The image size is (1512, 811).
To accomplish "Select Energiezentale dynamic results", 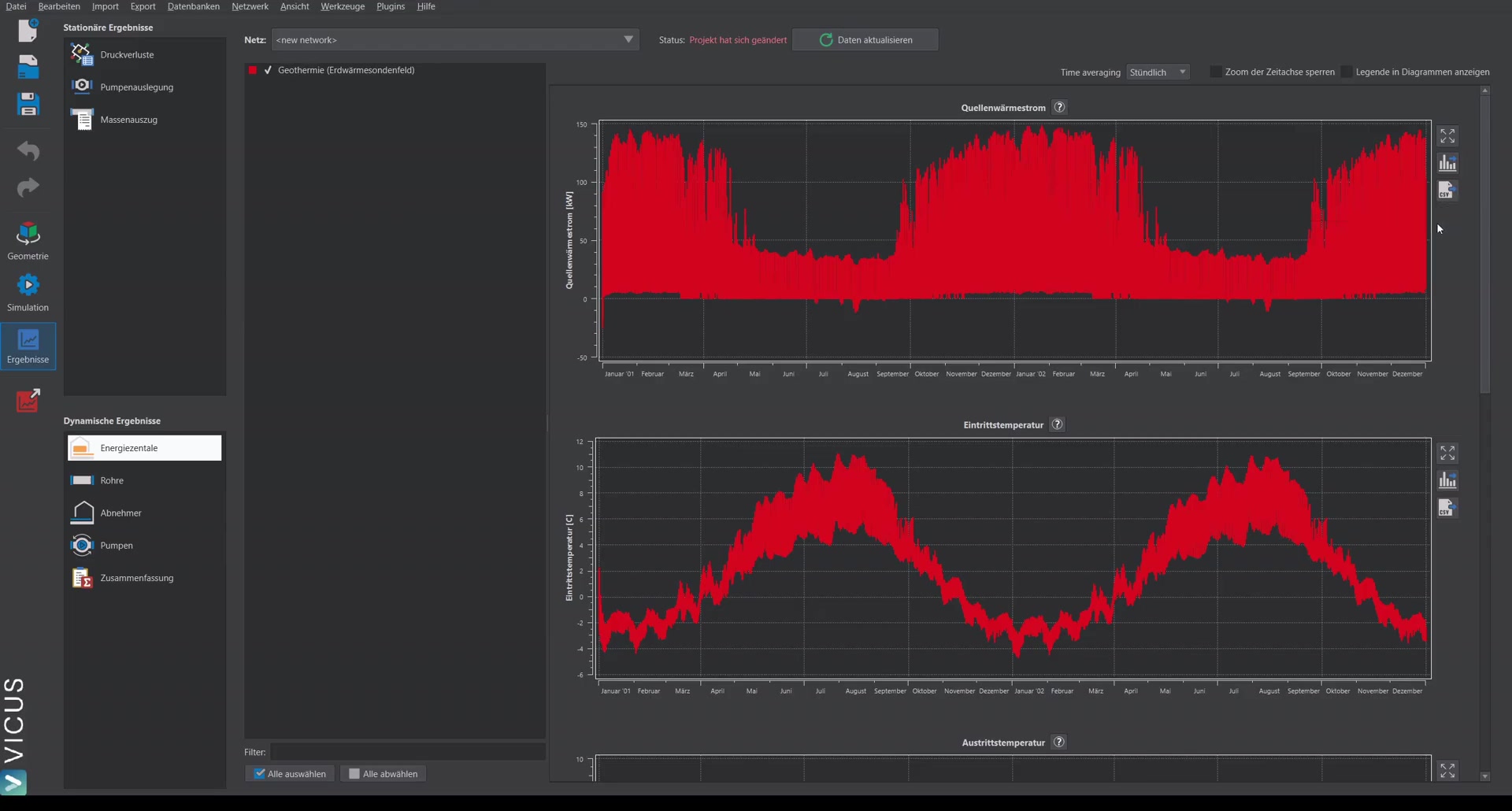I will 145,448.
